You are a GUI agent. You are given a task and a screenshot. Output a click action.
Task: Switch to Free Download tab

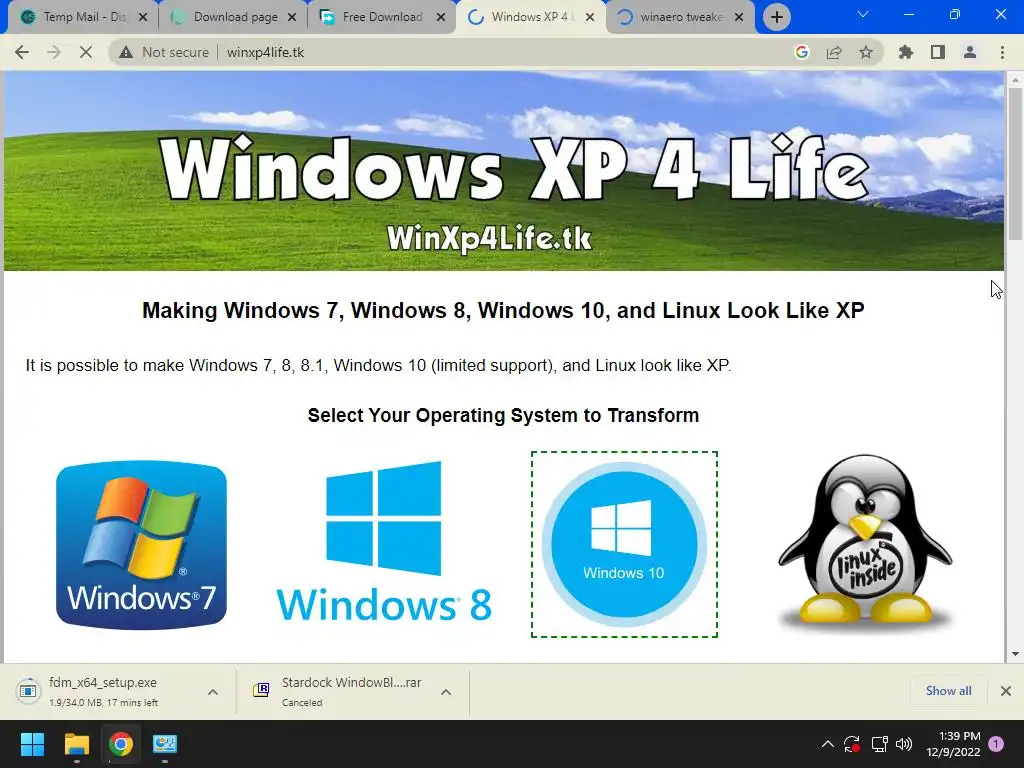(x=382, y=17)
